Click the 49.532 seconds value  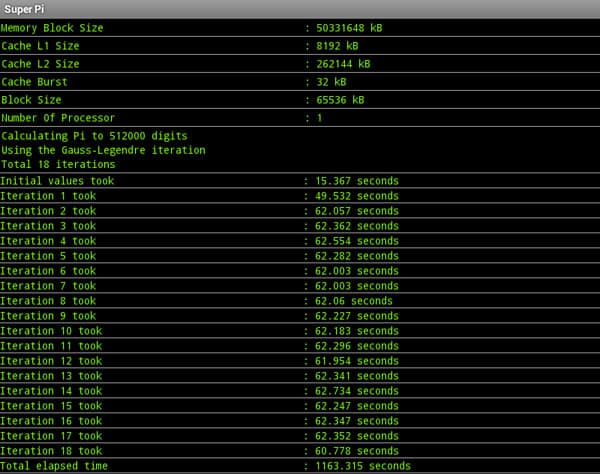pos(357,196)
